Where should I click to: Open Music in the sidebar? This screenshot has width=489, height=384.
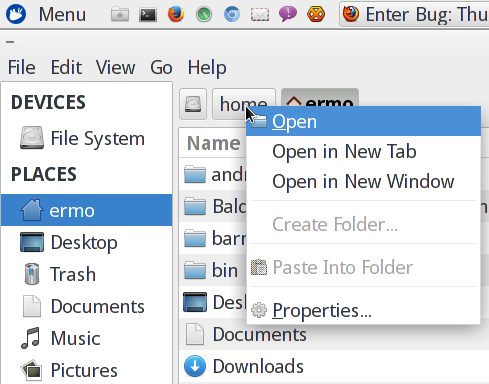coord(87,338)
